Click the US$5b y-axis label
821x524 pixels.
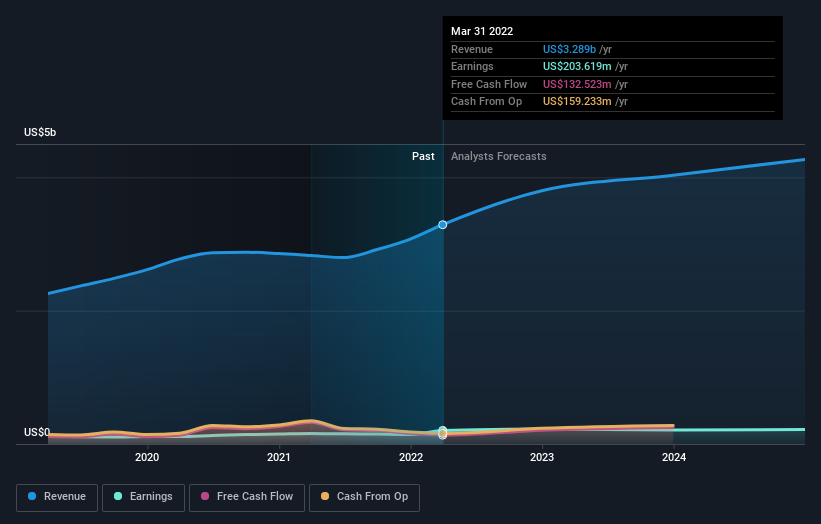tap(40, 132)
